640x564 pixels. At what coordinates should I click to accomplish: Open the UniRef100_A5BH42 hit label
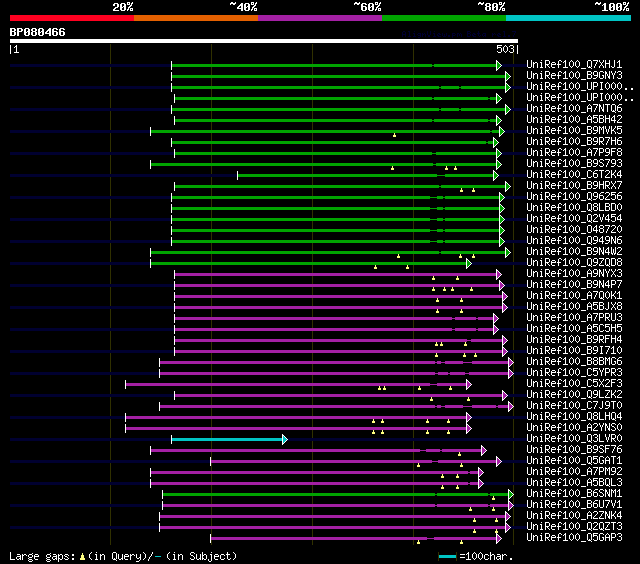(574, 120)
